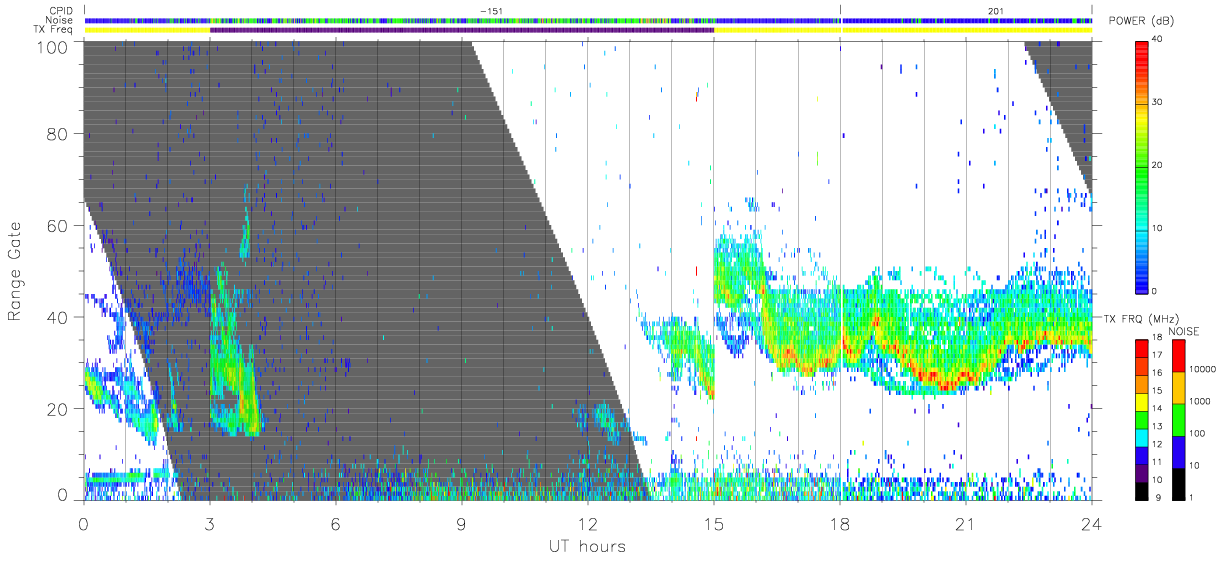
Task: Click the purple segment of TX Freq strip
Action: pyautogui.click(x=462, y=30)
